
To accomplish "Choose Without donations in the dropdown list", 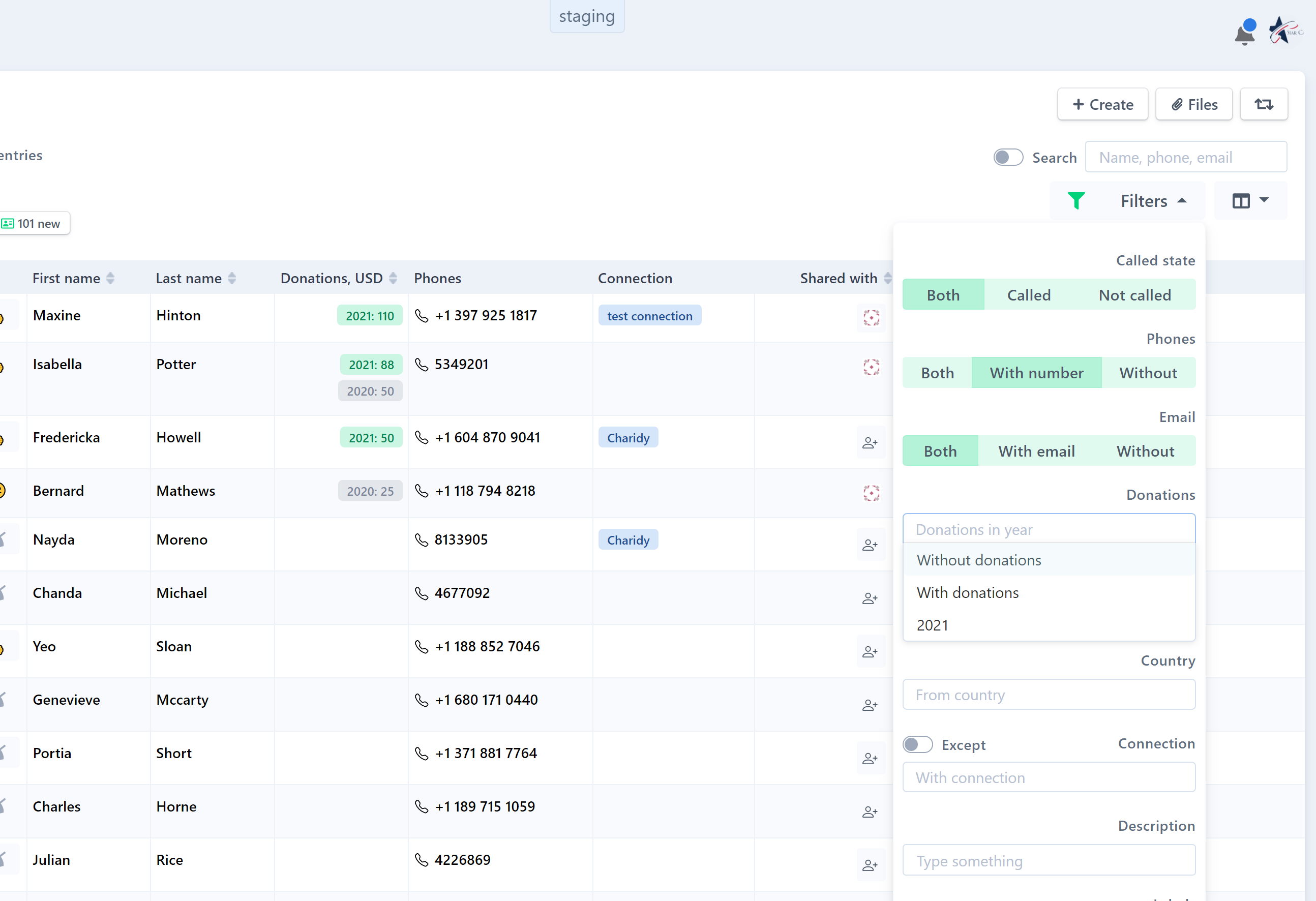I will point(978,559).
